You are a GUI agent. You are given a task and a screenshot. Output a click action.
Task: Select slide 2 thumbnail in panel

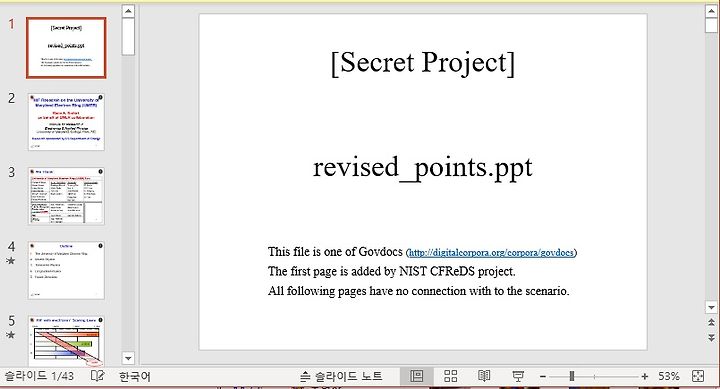pos(66,122)
